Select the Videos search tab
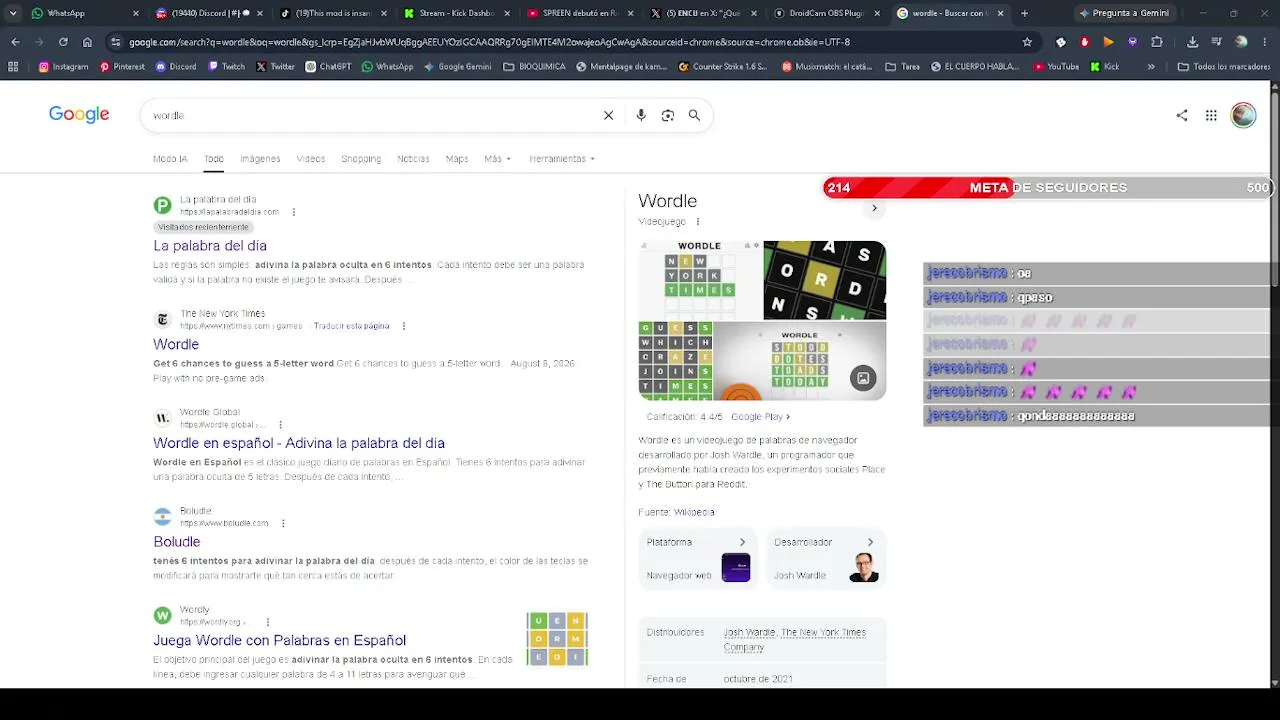This screenshot has width=1280, height=720. (311, 159)
